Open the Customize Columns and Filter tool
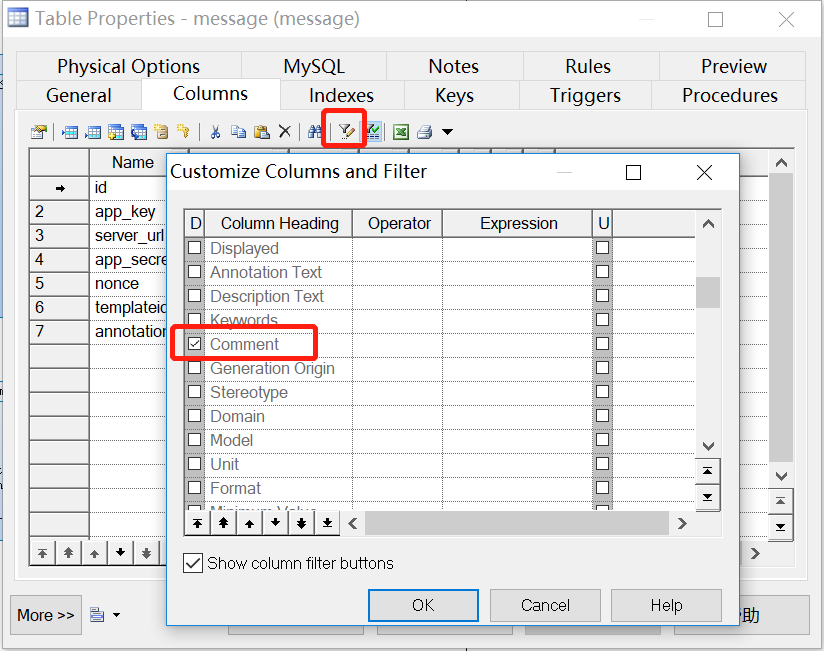824x651 pixels. [345, 131]
